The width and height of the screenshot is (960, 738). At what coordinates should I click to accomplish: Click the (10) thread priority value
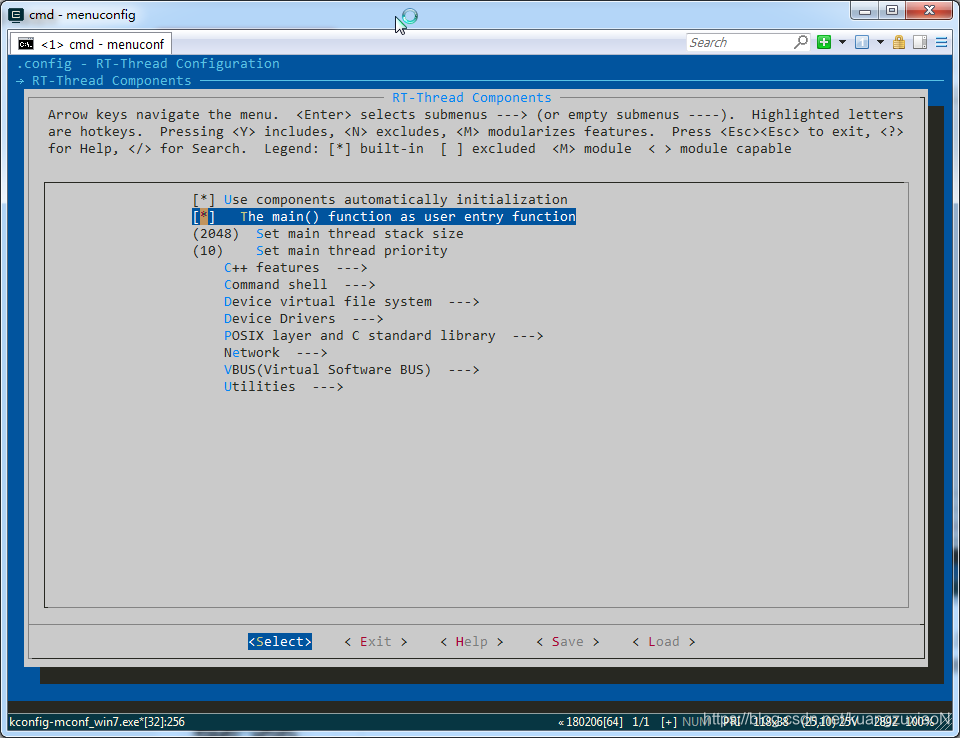(x=208, y=251)
